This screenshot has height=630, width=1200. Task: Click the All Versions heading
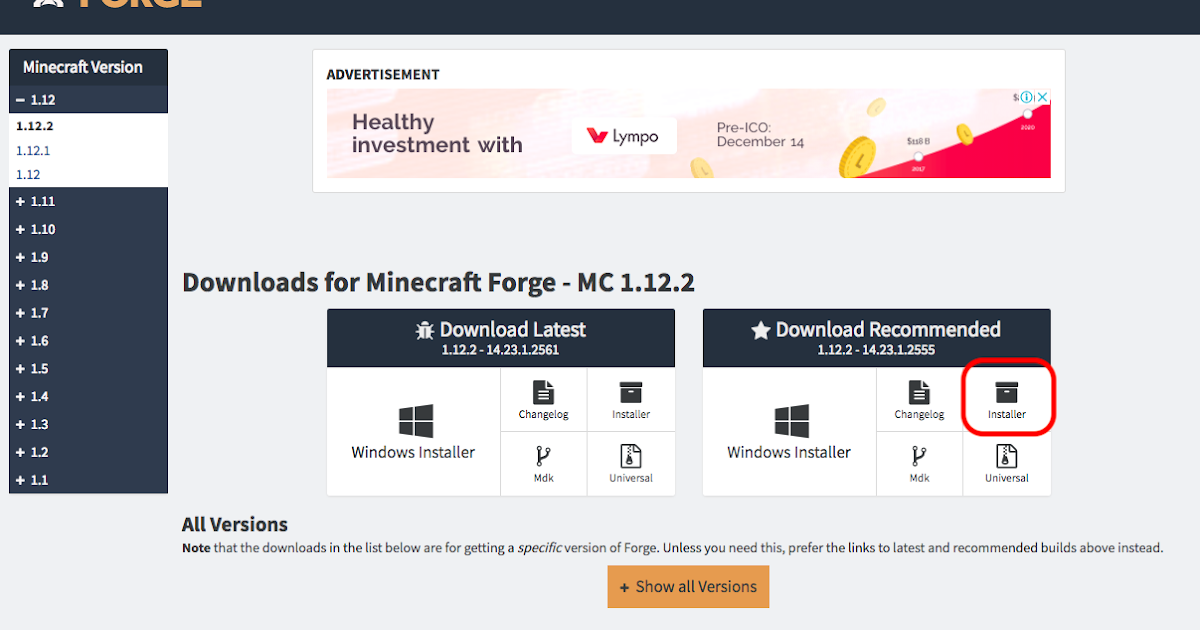pos(235,524)
